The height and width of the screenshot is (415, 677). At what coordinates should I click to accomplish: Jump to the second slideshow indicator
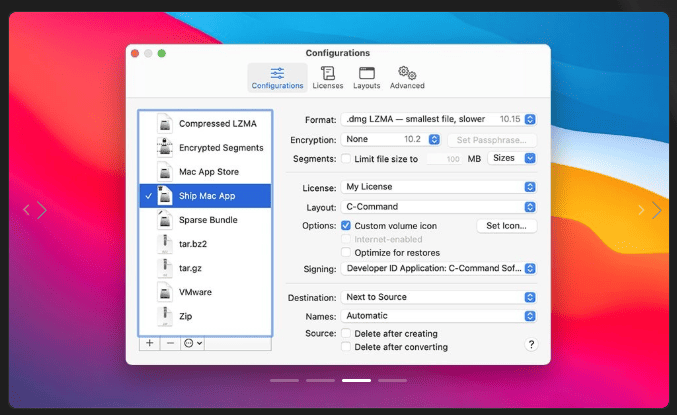pos(320,380)
